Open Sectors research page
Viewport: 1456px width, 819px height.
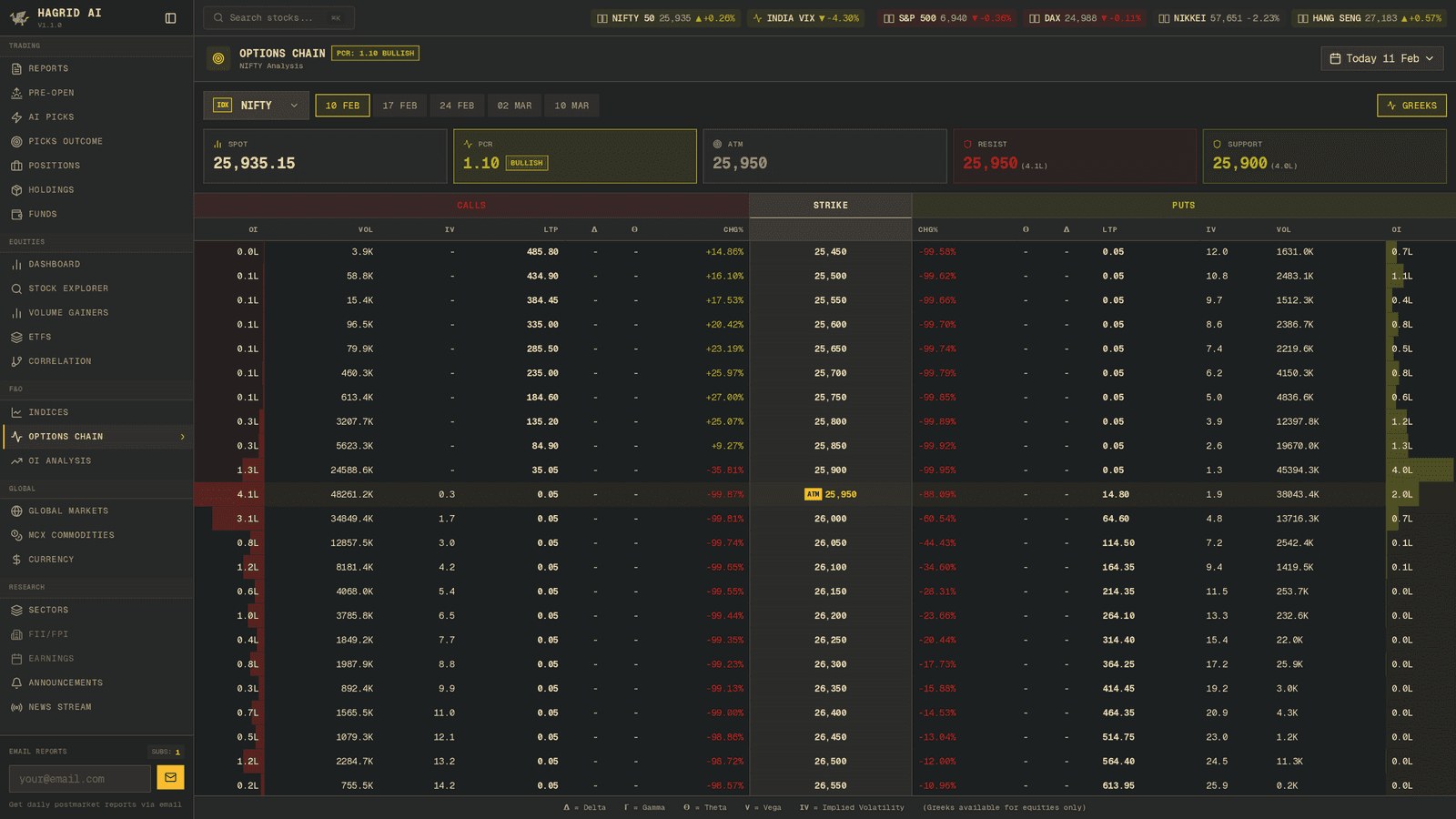pyautogui.click(x=96, y=610)
